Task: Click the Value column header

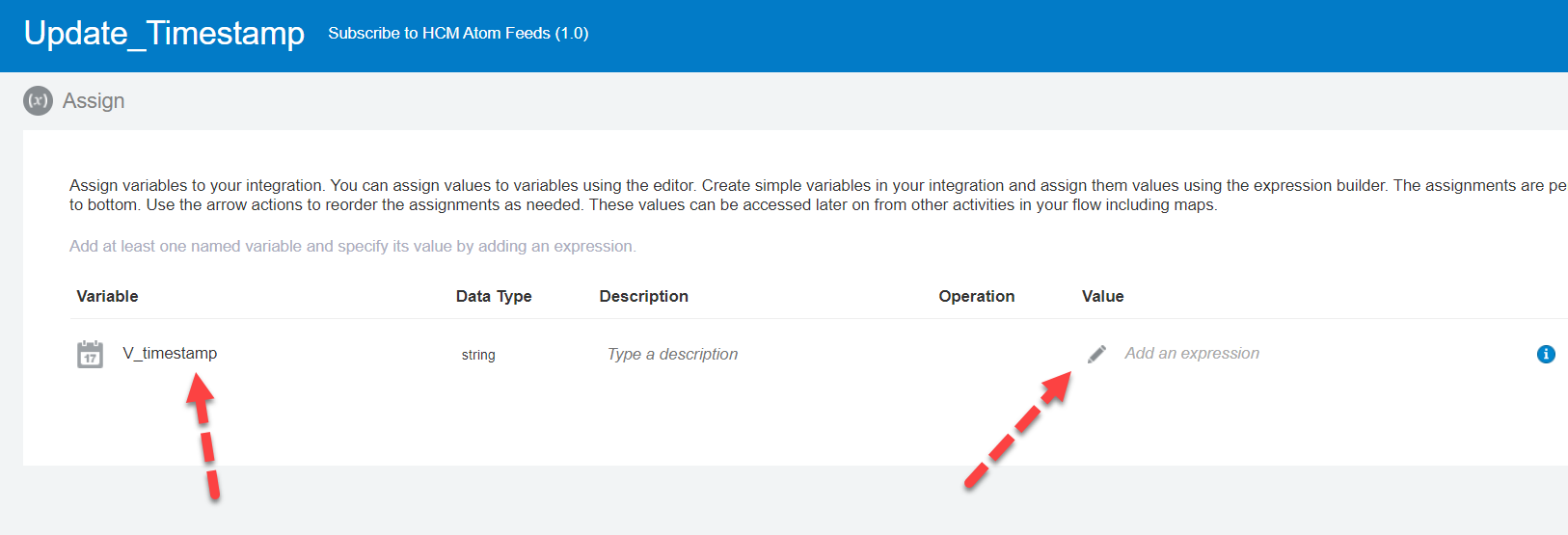Action: (x=1102, y=296)
